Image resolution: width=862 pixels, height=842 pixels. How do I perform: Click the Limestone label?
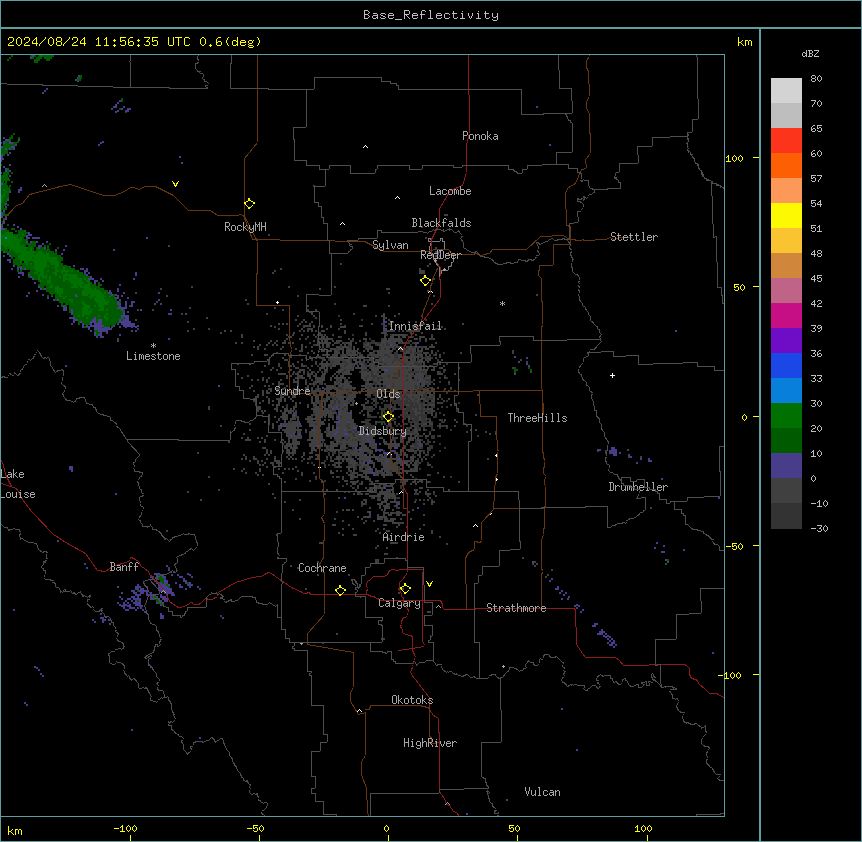153,356
